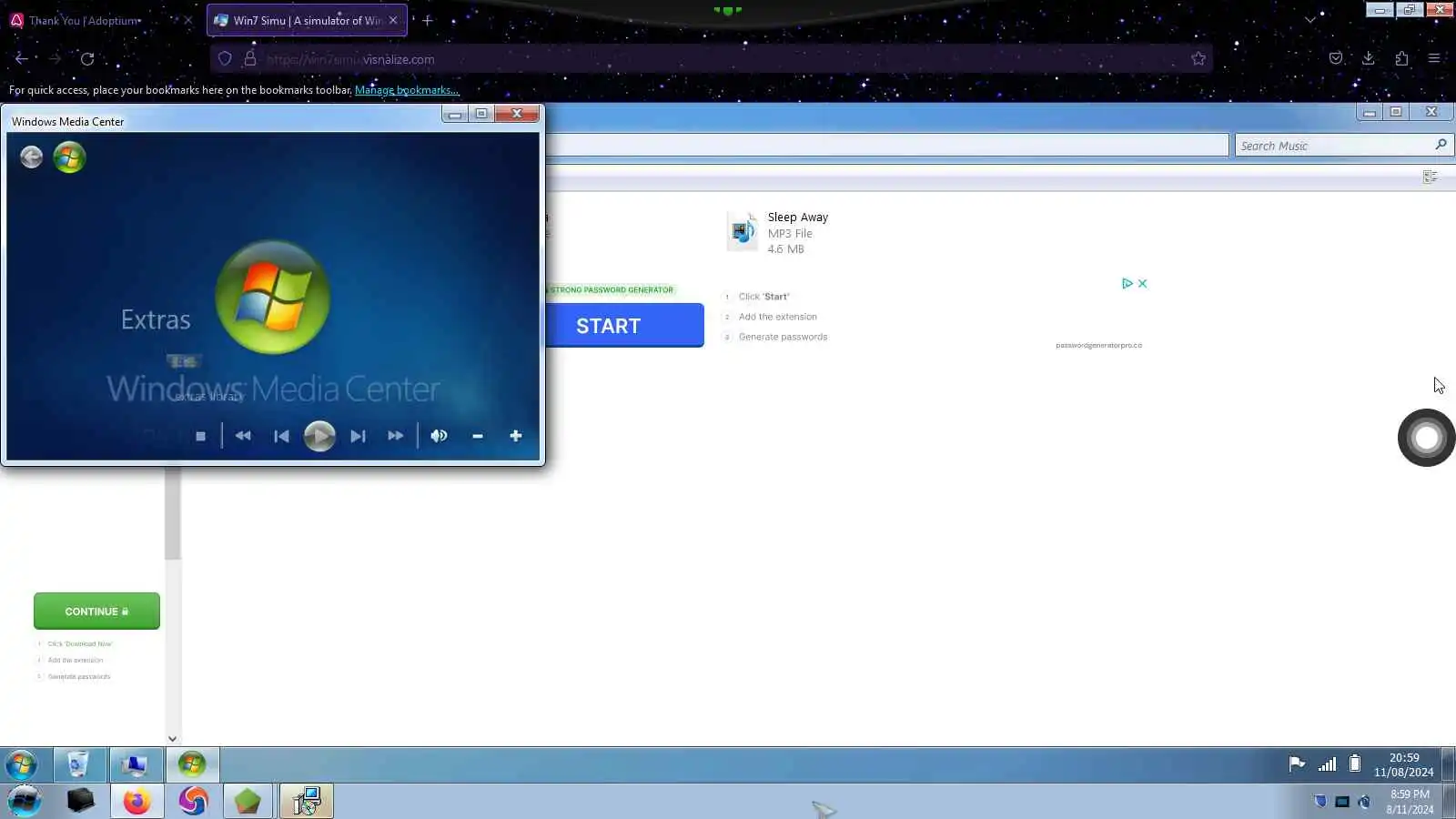Open the passwordgeneratorpro.co ad link
Viewport: 1456px width, 819px height.
(1098, 345)
